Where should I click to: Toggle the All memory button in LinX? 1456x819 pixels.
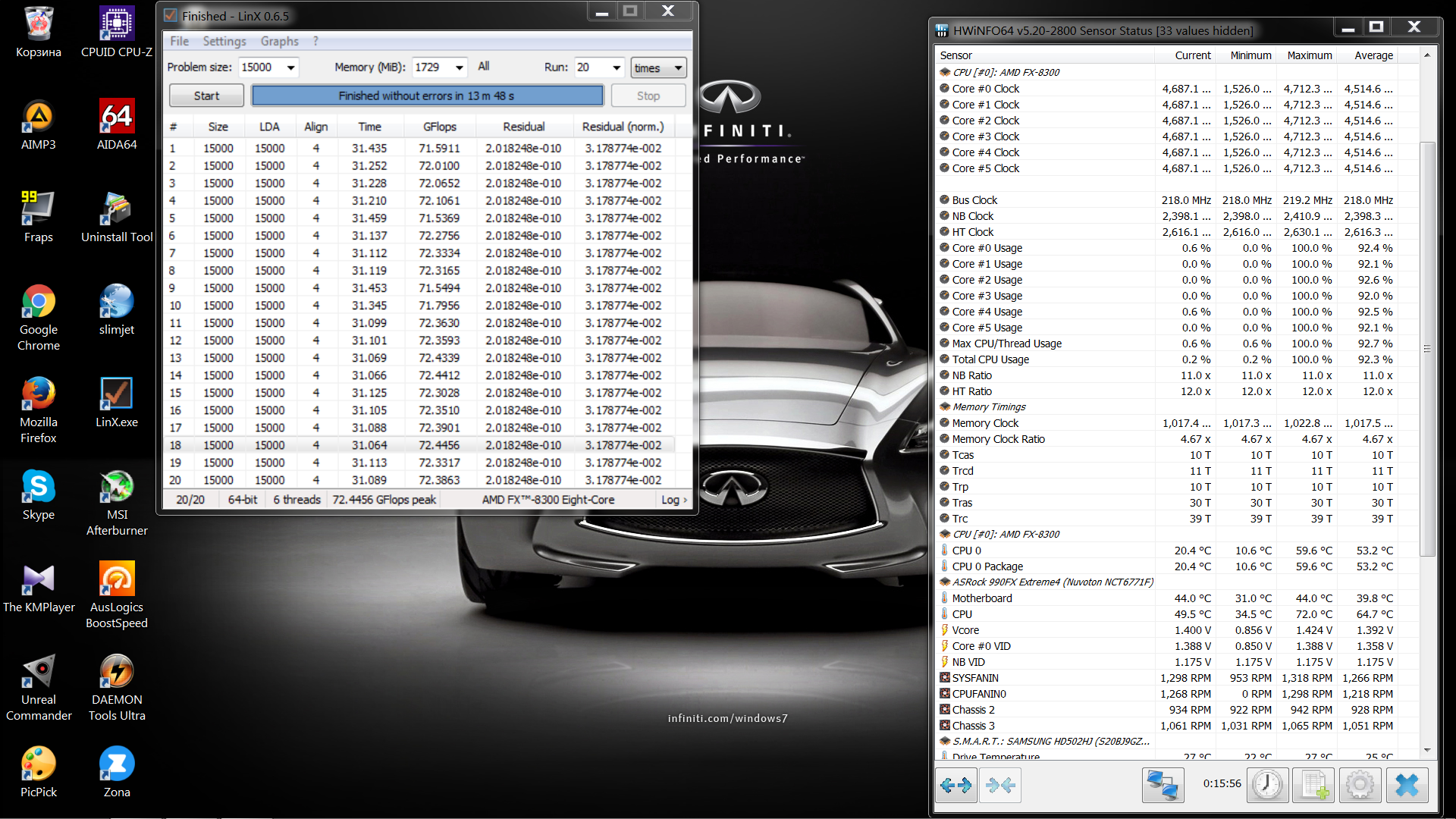(x=484, y=67)
